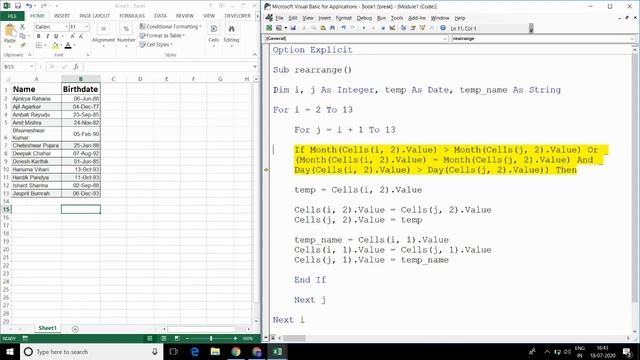The height and width of the screenshot is (360, 640).
Task: Click the Undo icon in VBA toolbar
Action: coord(343,28)
